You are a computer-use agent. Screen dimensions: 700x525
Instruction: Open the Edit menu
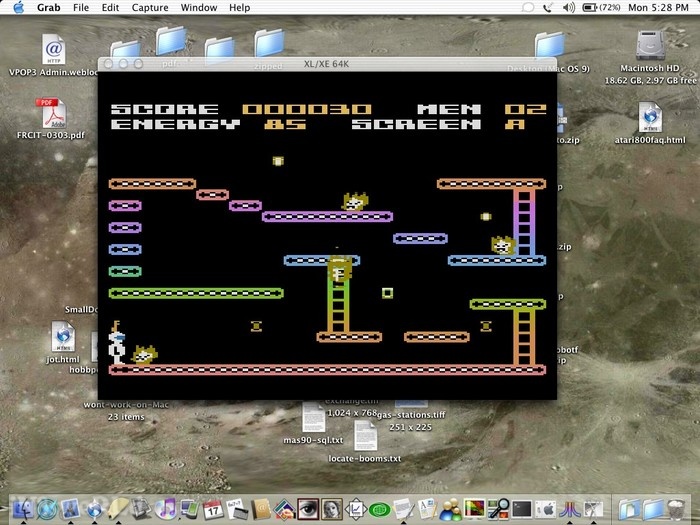[x=110, y=8]
